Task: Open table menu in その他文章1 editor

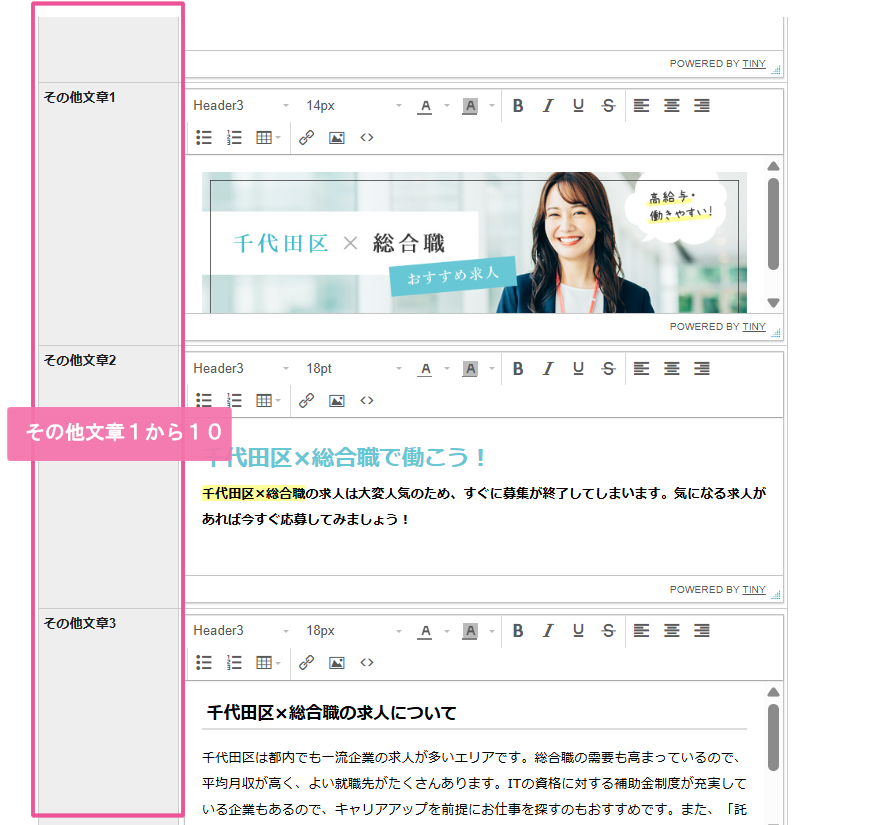Action: [268, 138]
